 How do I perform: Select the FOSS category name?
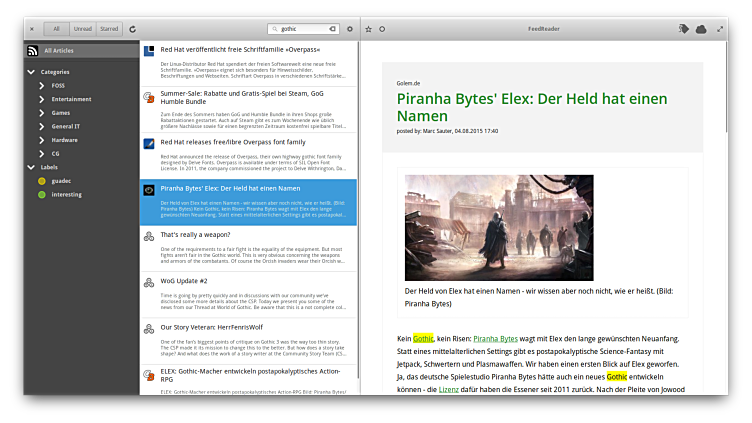pos(58,85)
